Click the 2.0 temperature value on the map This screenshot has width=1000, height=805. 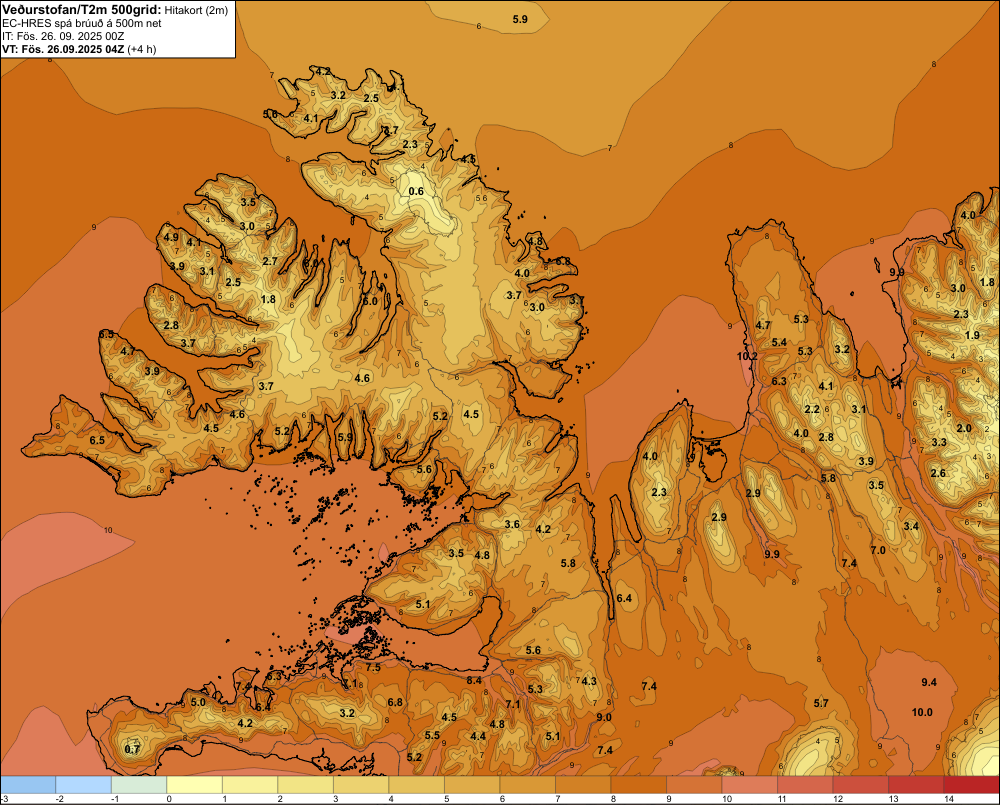[964, 428]
